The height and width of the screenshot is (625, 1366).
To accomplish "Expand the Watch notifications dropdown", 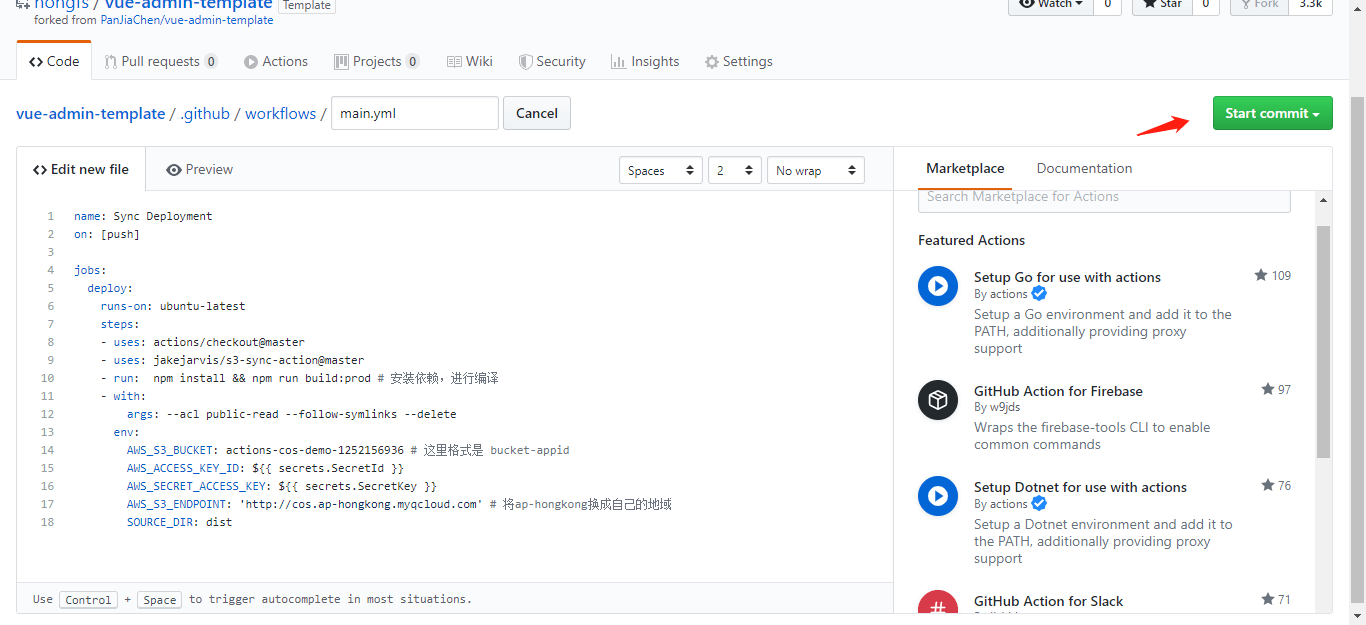I will pyautogui.click(x=1050, y=6).
